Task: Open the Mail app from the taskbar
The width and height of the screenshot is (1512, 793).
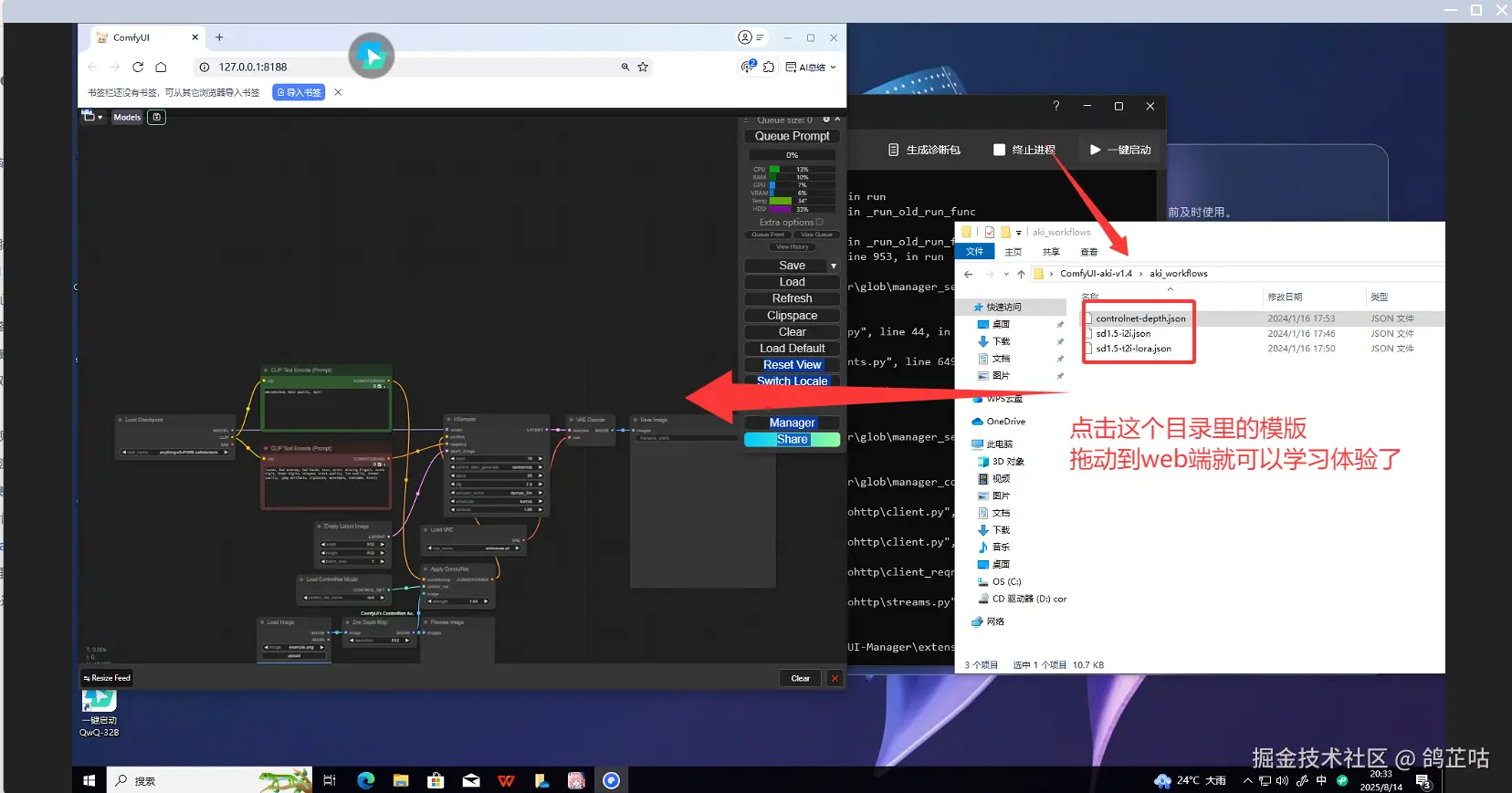Action: [x=471, y=780]
